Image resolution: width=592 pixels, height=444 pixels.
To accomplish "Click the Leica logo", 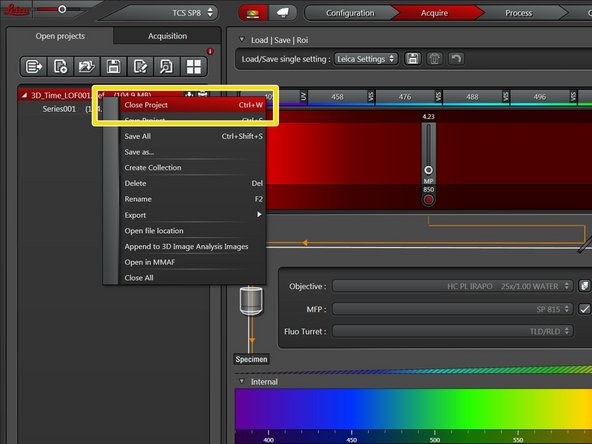I will pyautogui.click(x=17, y=10).
